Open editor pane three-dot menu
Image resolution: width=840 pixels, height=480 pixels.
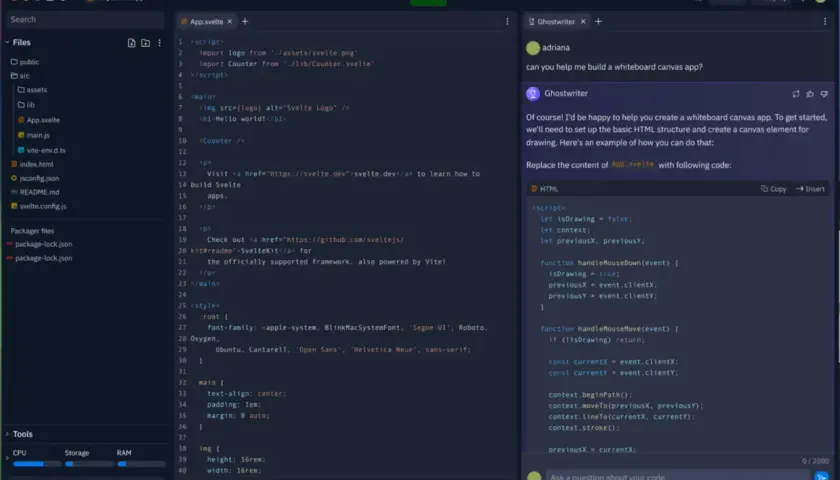[507, 21]
